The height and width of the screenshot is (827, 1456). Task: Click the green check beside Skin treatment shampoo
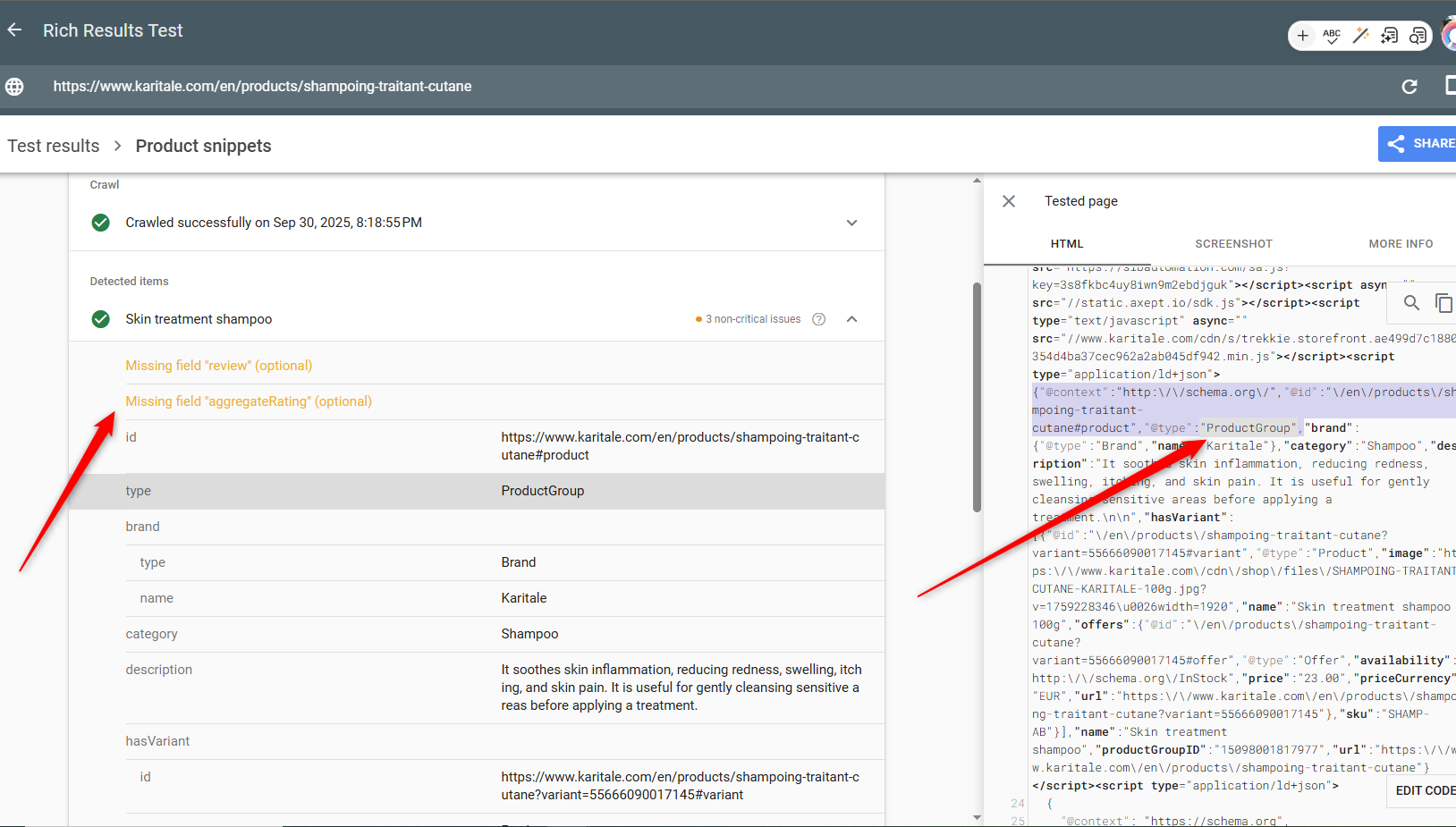(x=101, y=319)
